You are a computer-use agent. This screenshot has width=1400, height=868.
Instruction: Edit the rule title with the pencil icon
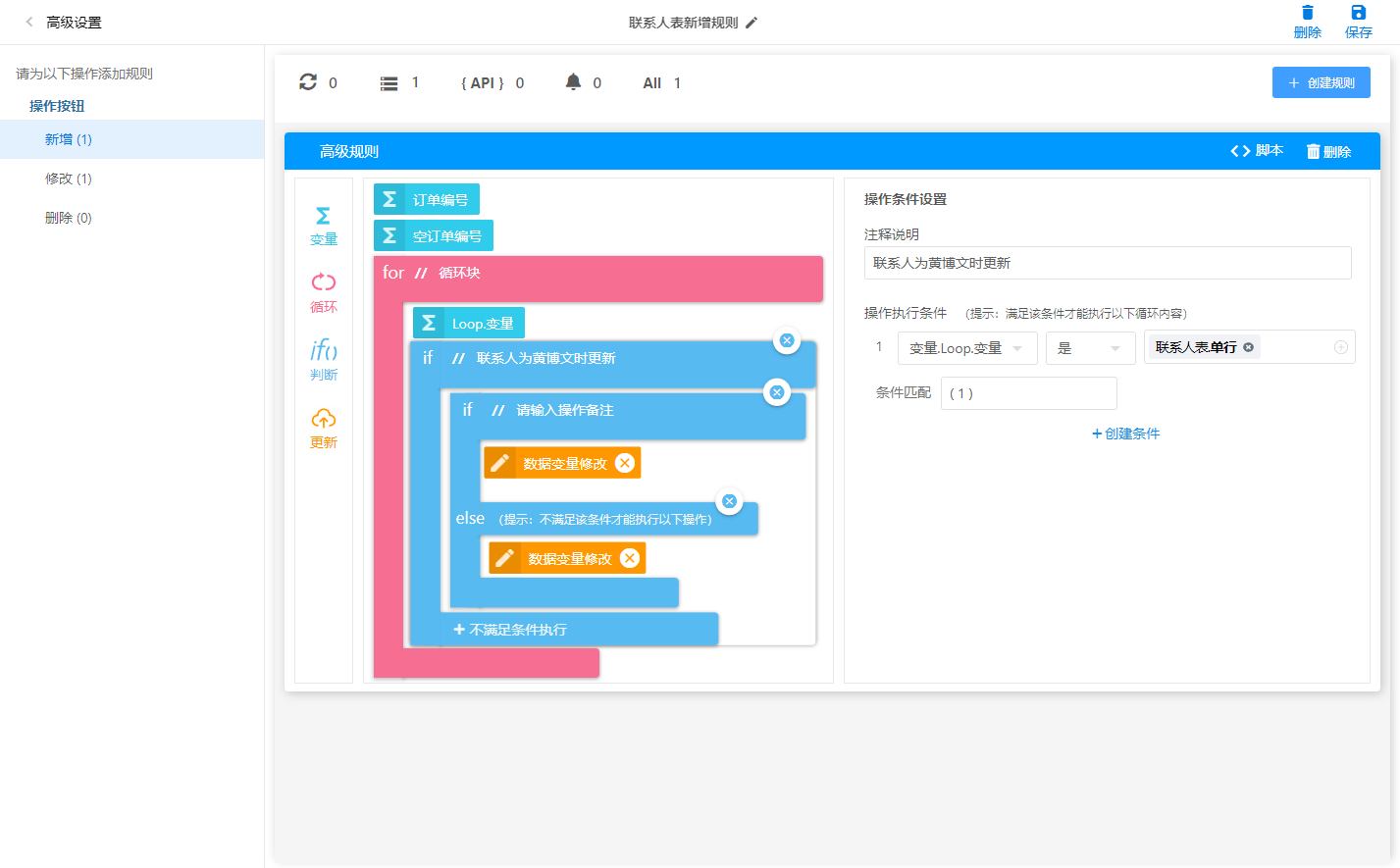tap(752, 23)
